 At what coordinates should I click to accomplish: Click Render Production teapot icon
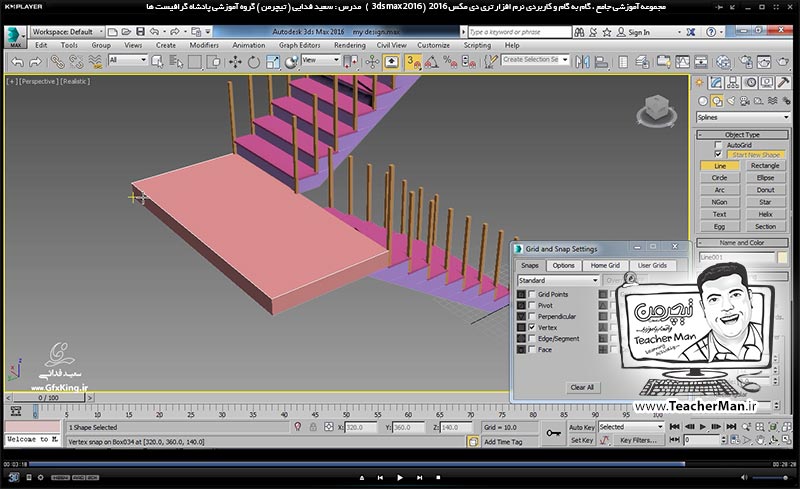point(783,62)
